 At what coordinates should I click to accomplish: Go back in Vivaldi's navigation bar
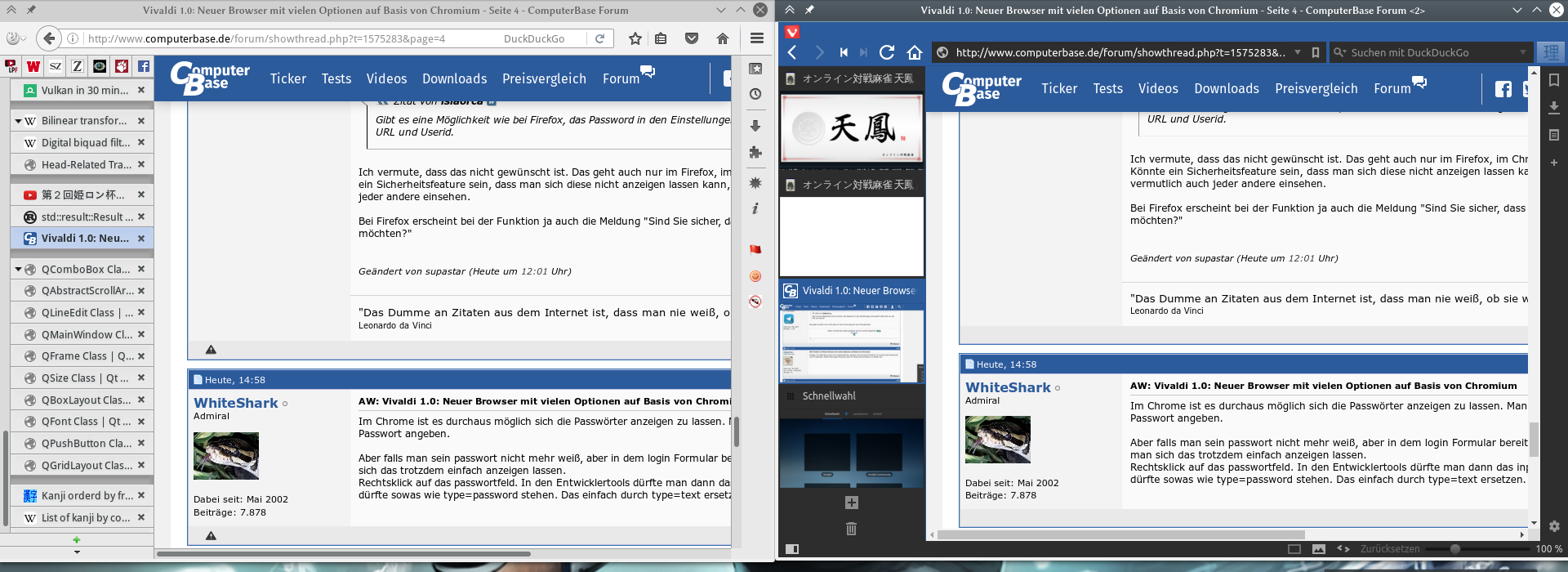click(x=792, y=52)
